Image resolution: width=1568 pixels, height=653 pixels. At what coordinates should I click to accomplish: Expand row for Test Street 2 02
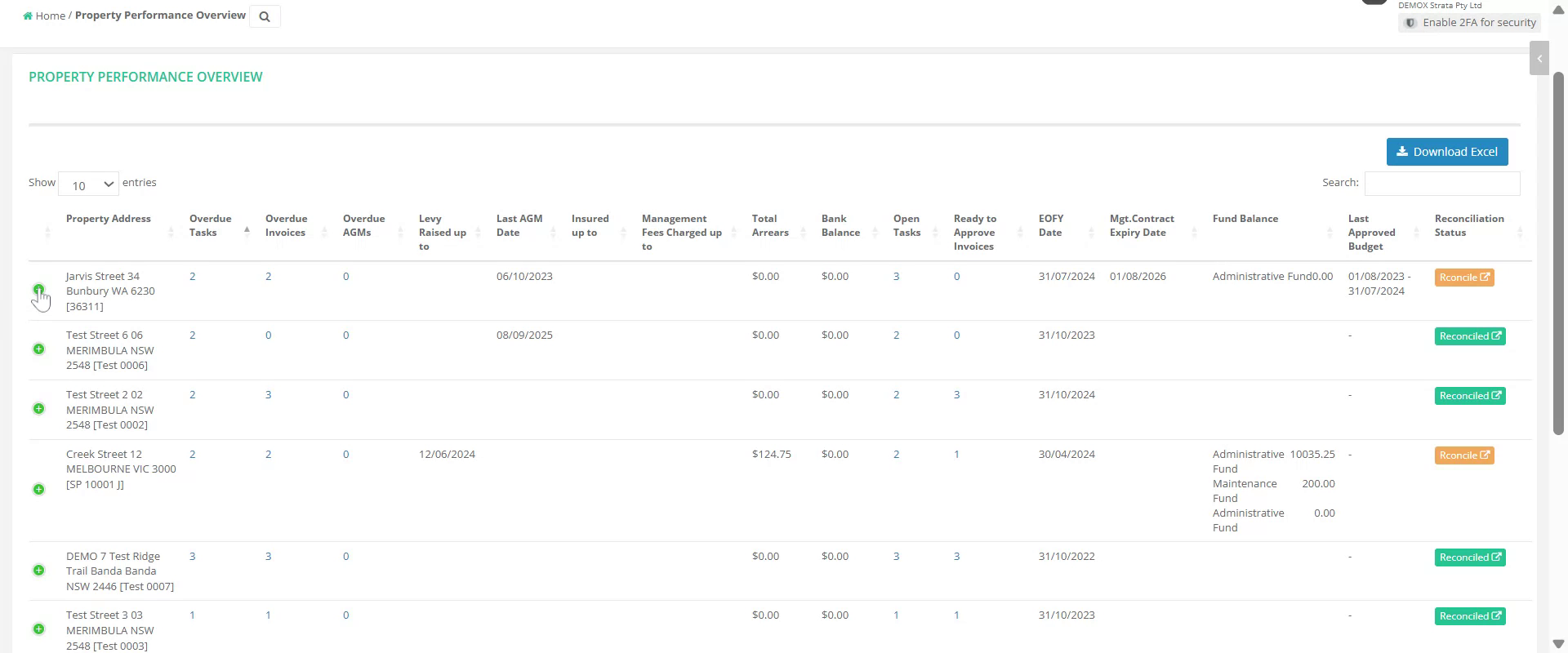click(x=38, y=409)
